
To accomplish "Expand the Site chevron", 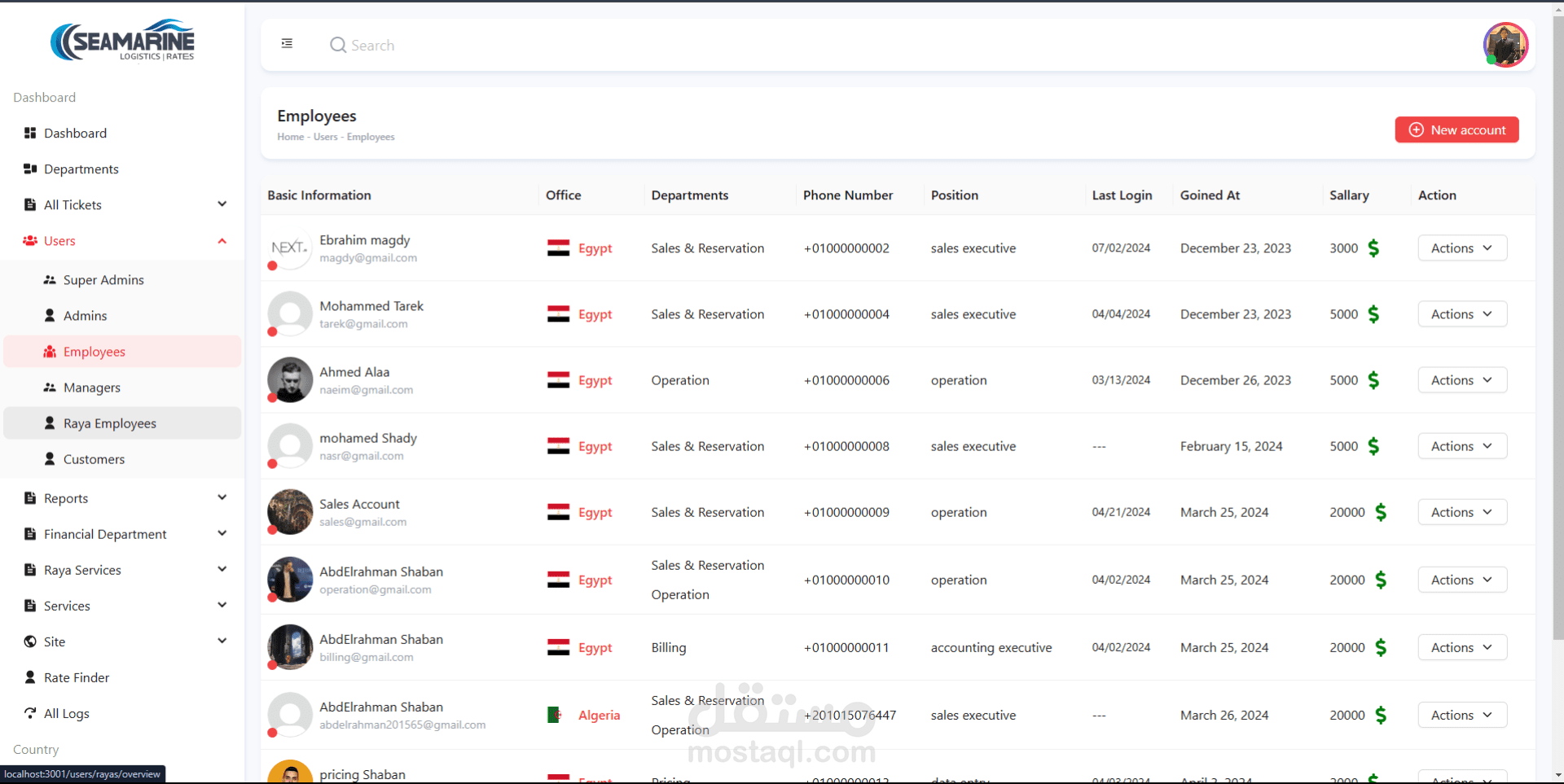I will click(222, 641).
